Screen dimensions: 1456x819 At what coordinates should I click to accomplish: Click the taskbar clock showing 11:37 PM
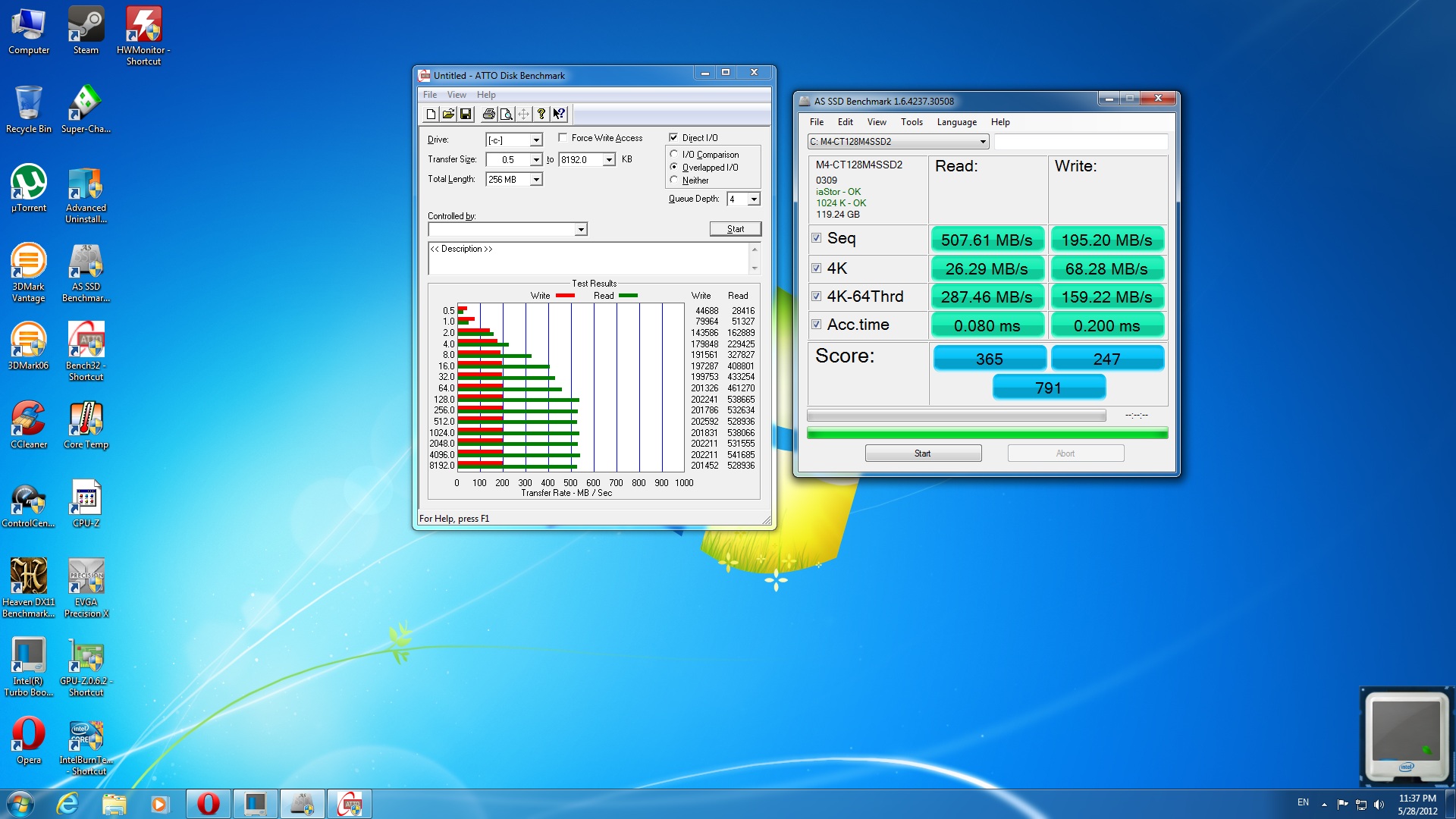[x=1417, y=804]
